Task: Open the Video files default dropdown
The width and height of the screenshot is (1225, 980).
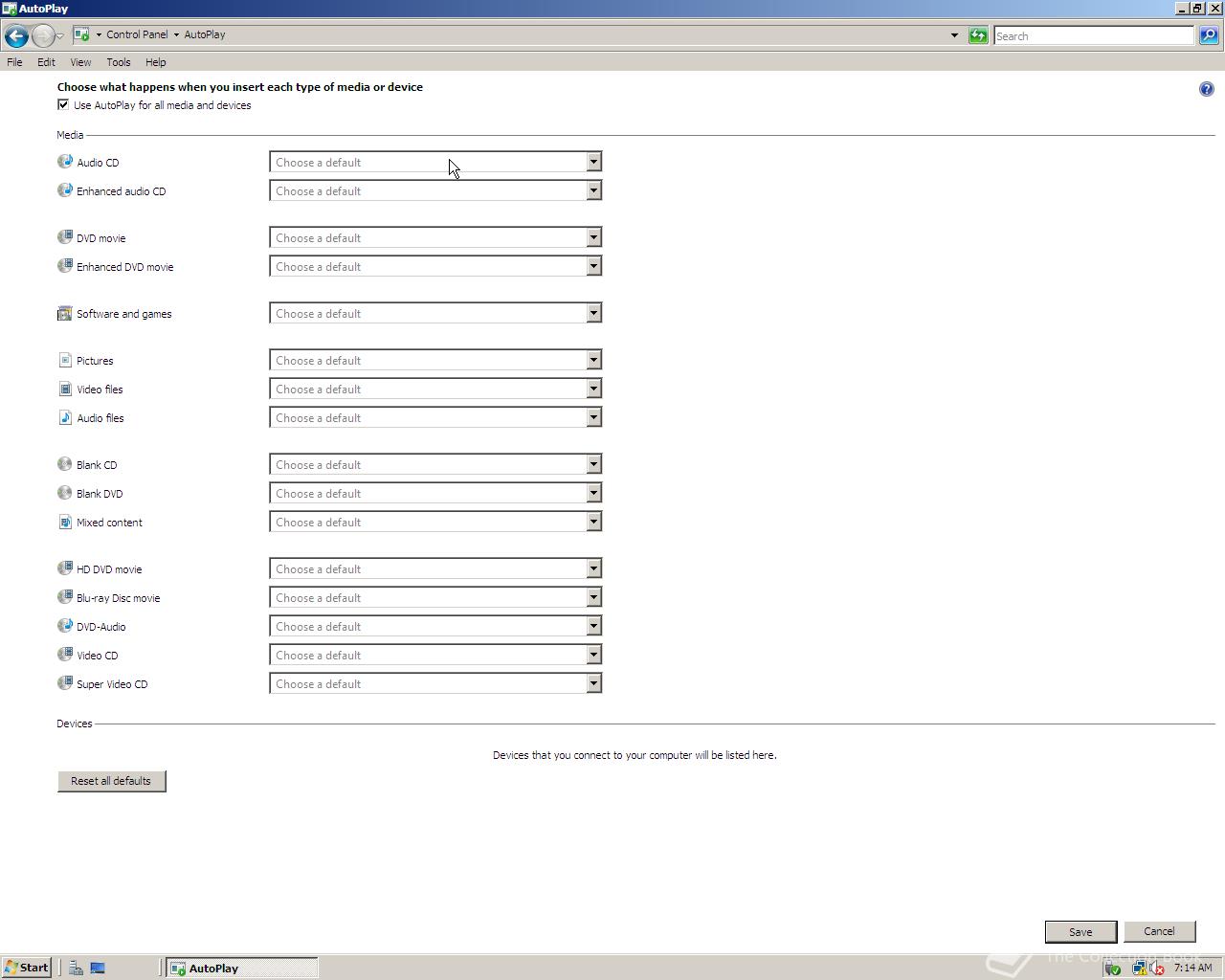Action: click(435, 389)
